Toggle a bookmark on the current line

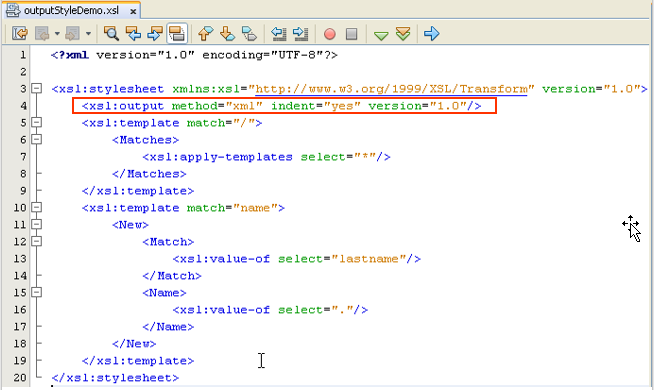pyautogui.click(x=249, y=33)
